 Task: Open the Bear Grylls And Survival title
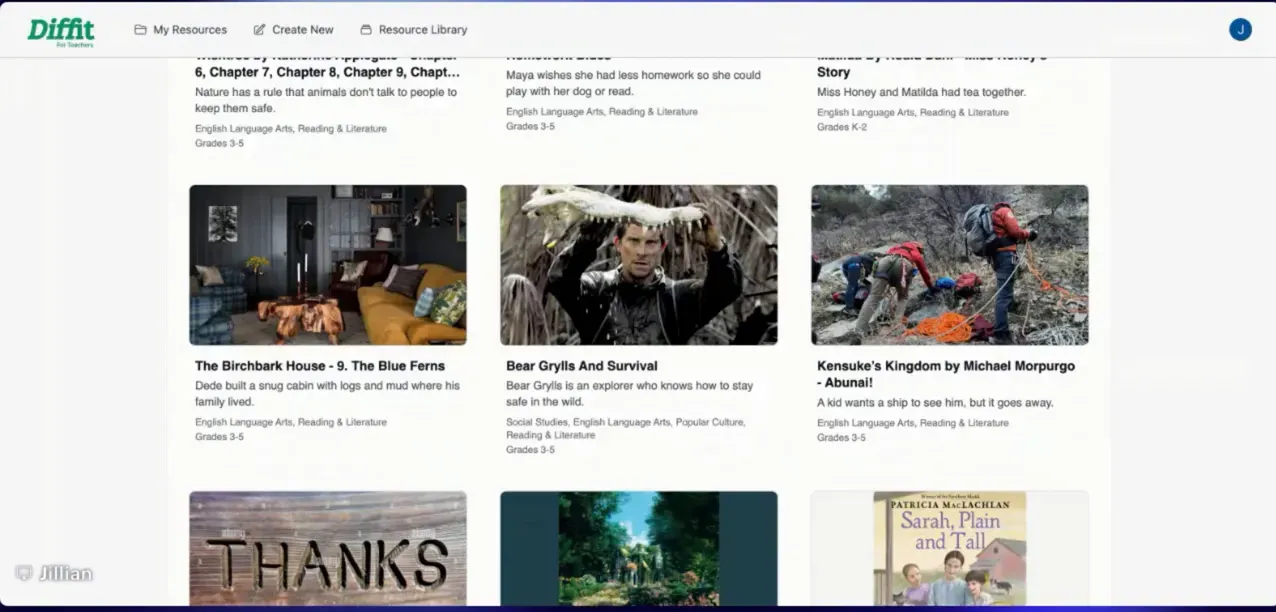tap(582, 366)
